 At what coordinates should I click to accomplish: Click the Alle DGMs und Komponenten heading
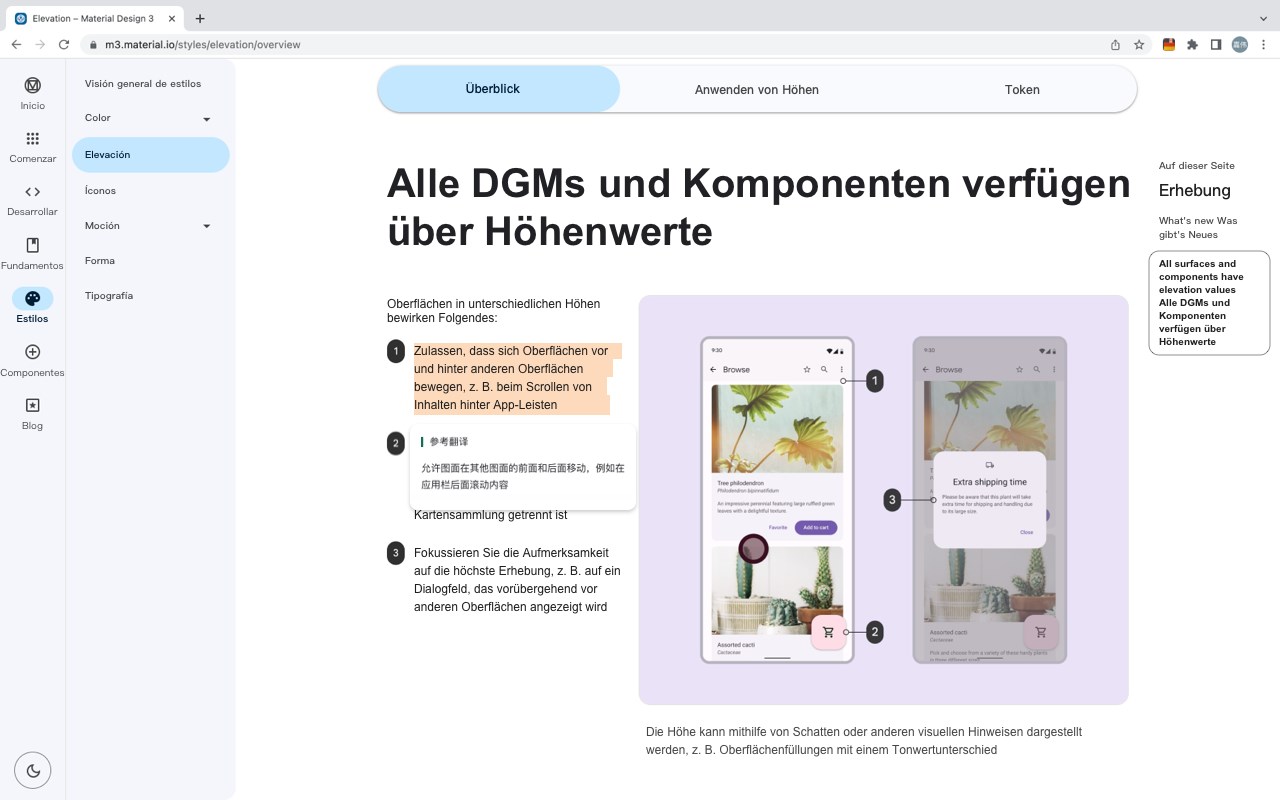758,207
